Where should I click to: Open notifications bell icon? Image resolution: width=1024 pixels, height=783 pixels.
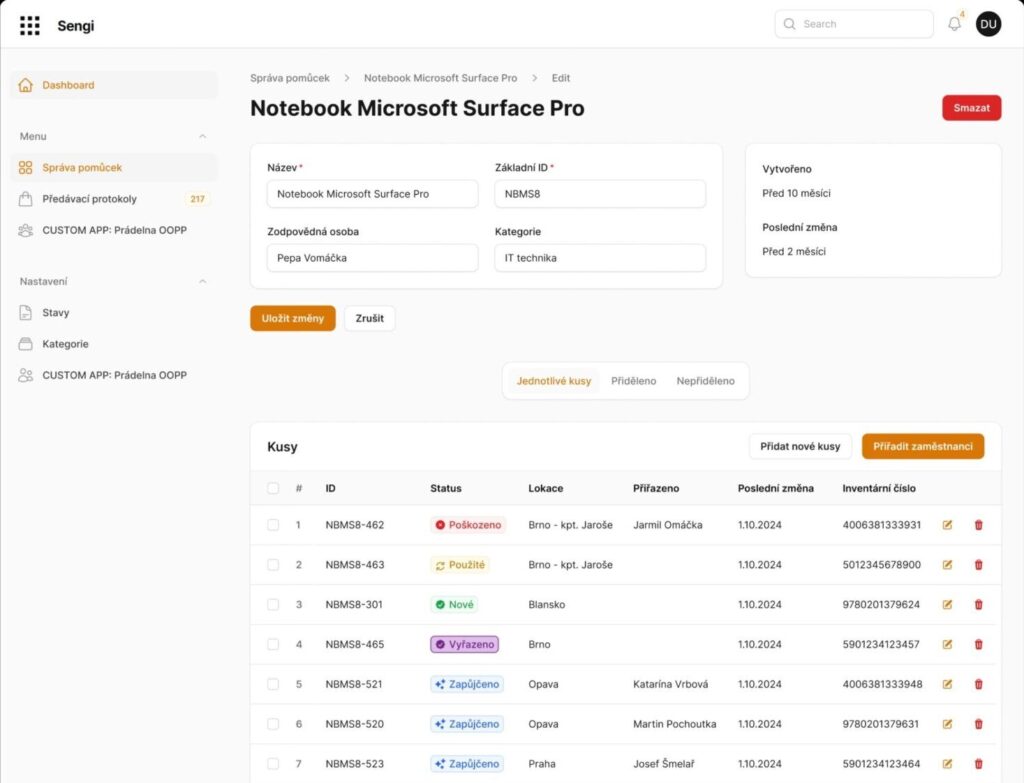pos(954,24)
